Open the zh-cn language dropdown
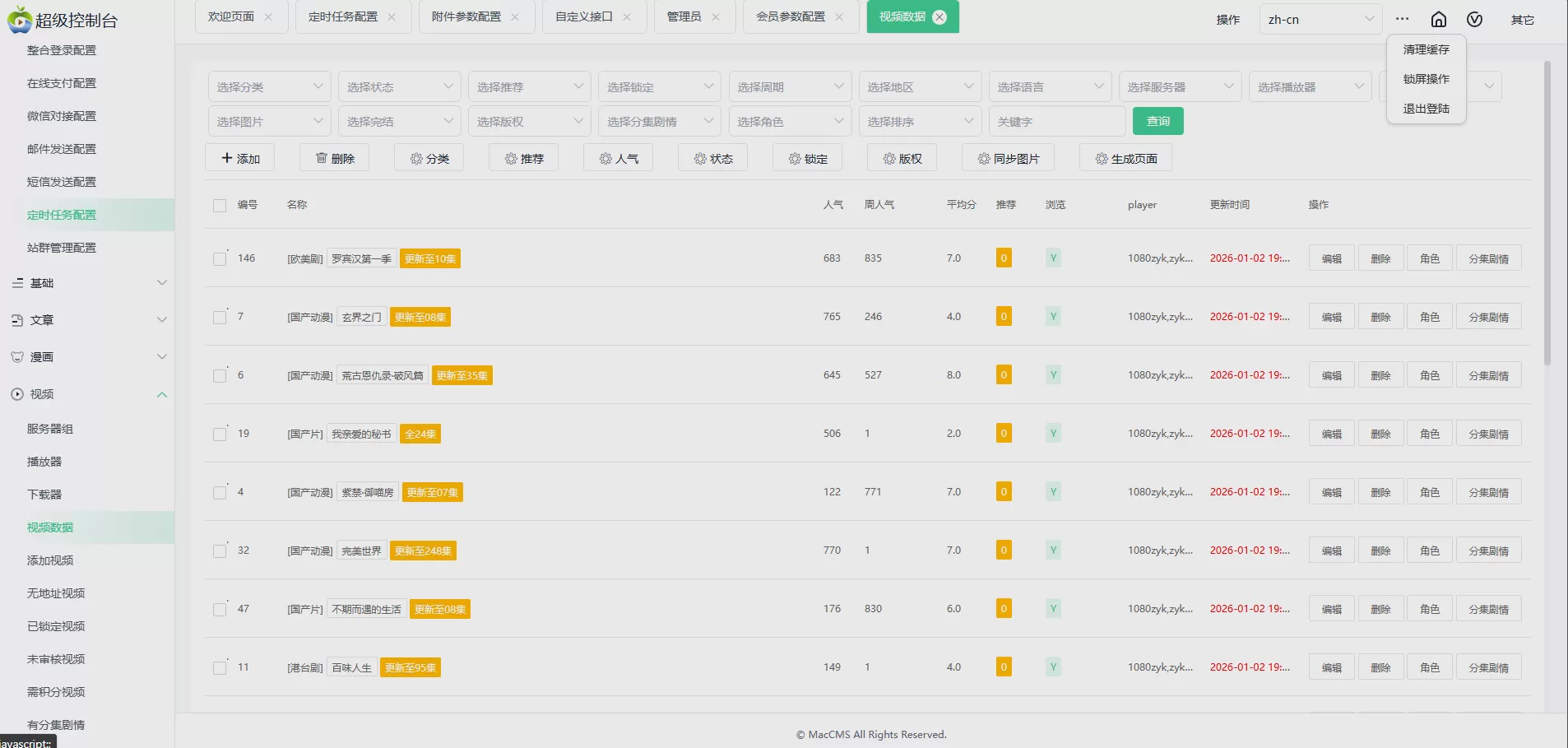Image resolution: width=1568 pixels, height=748 pixels. click(x=1320, y=19)
